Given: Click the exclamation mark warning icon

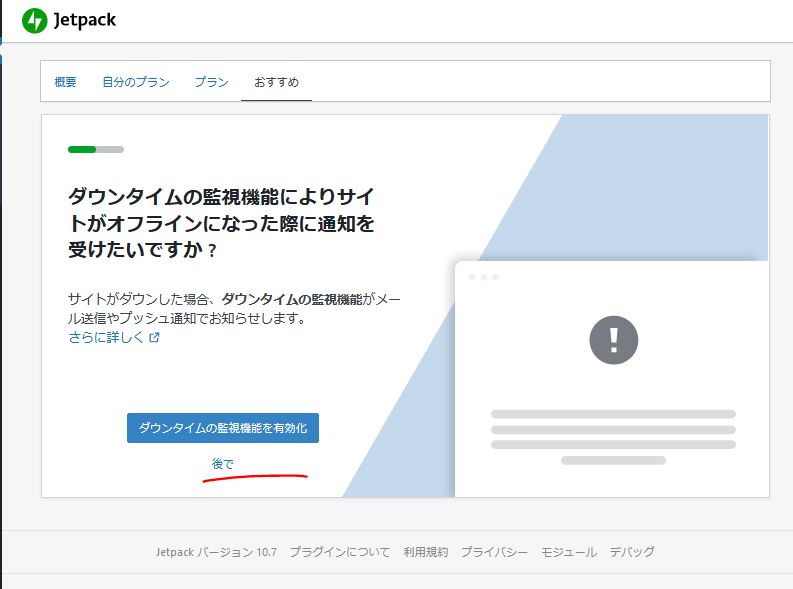Looking at the screenshot, I should pyautogui.click(x=613, y=340).
